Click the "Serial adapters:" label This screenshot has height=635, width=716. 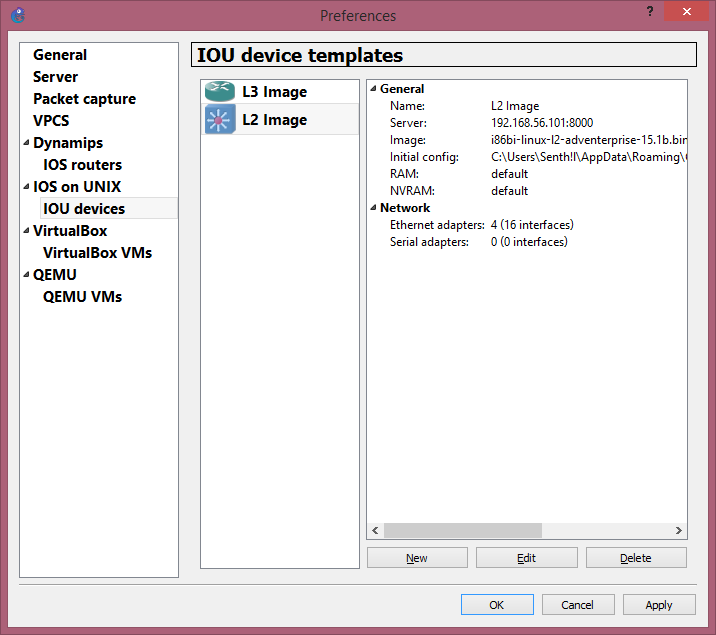429,241
